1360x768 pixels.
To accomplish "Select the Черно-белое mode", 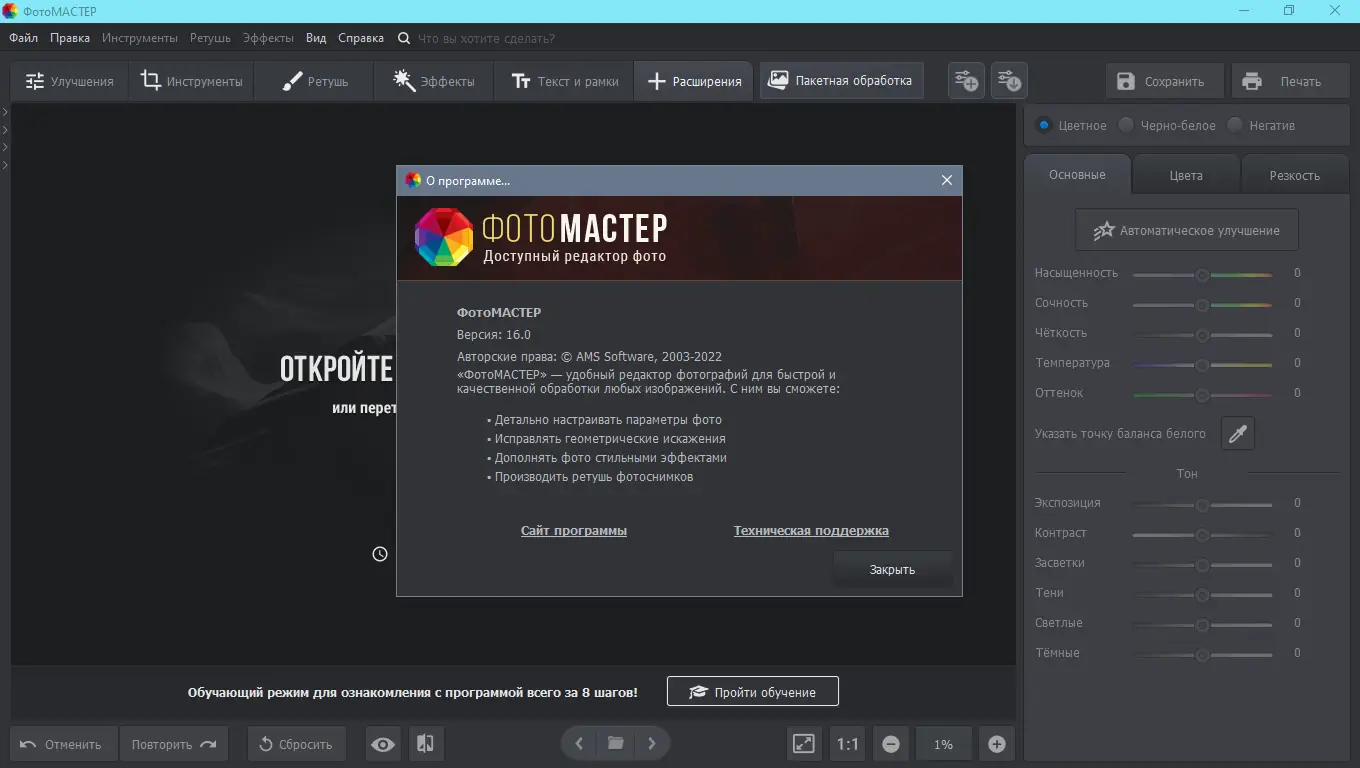I will (x=1127, y=126).
